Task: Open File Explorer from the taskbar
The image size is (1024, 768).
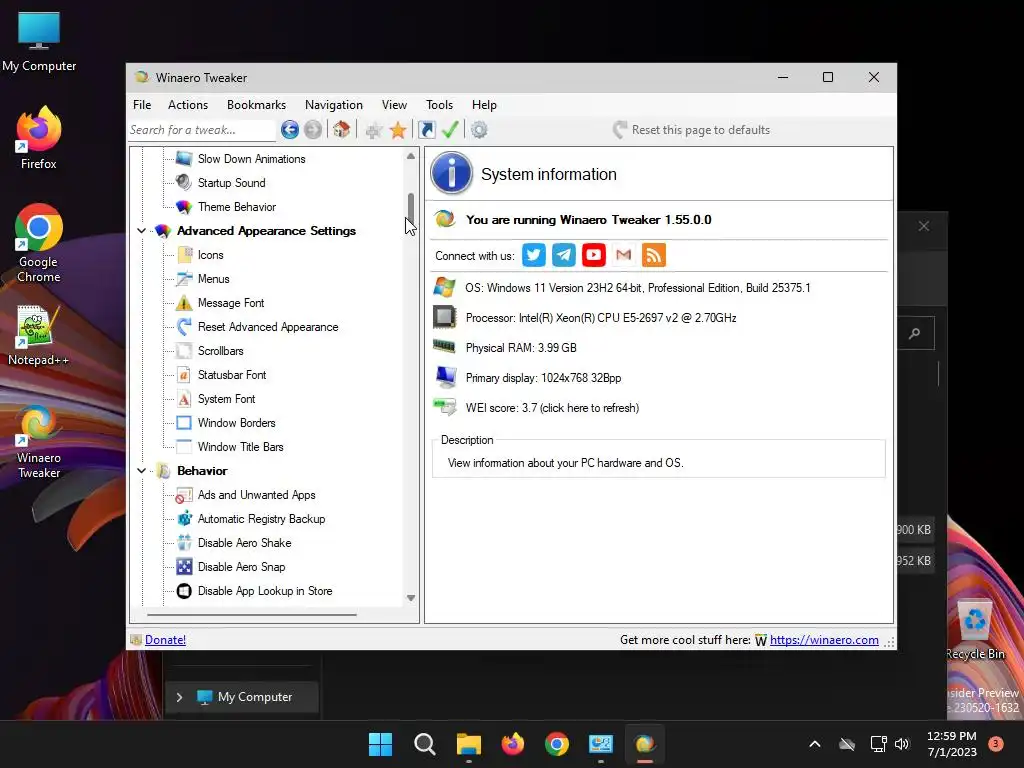Action: tap(468, 744)
